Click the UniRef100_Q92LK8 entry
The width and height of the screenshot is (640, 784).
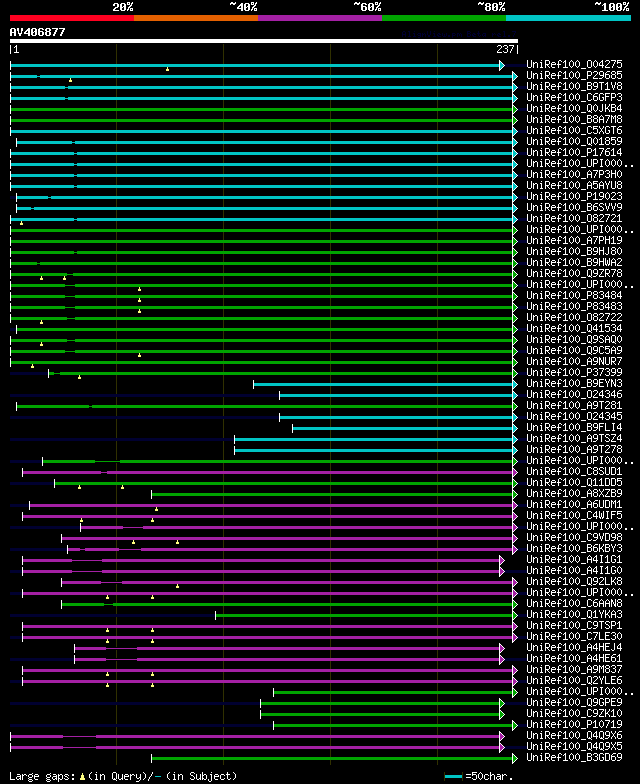coord(574,582)
